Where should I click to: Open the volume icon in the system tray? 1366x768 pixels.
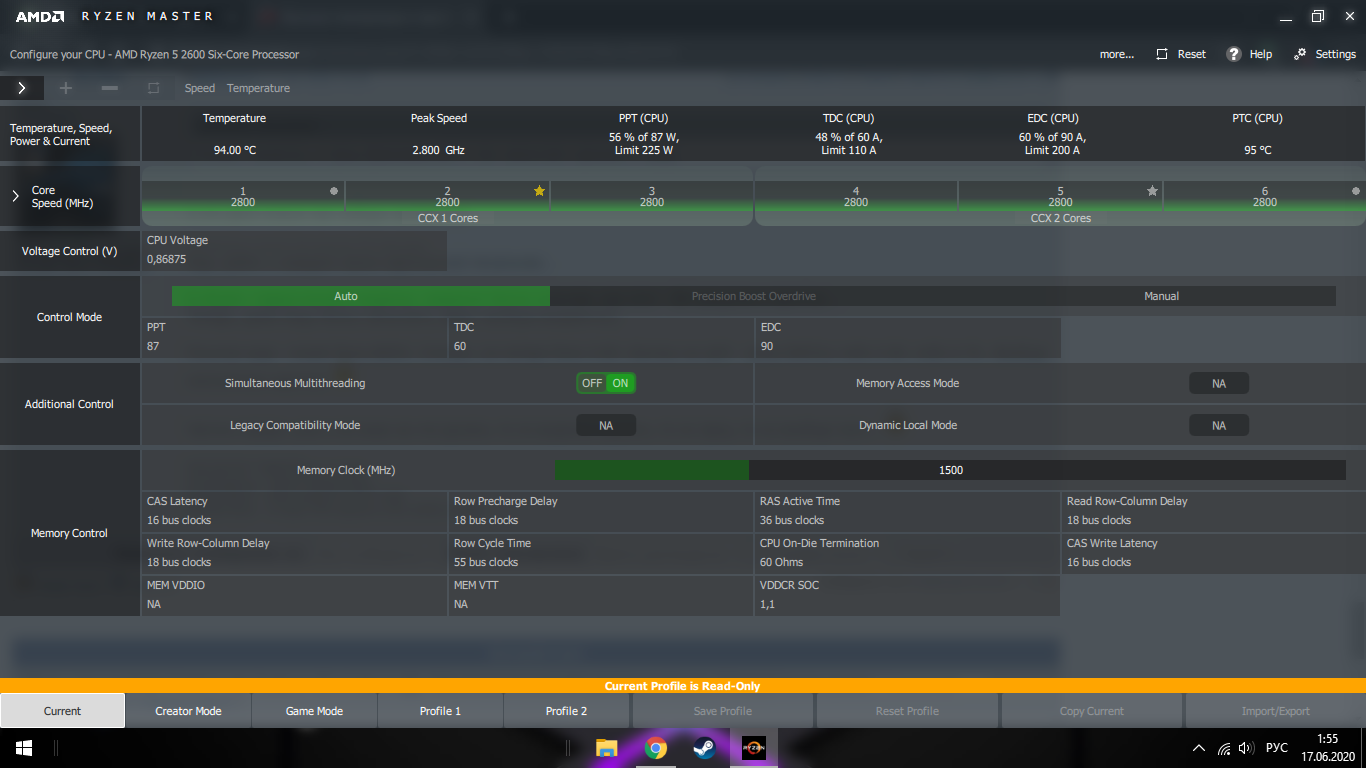[x=1246, y=748]
